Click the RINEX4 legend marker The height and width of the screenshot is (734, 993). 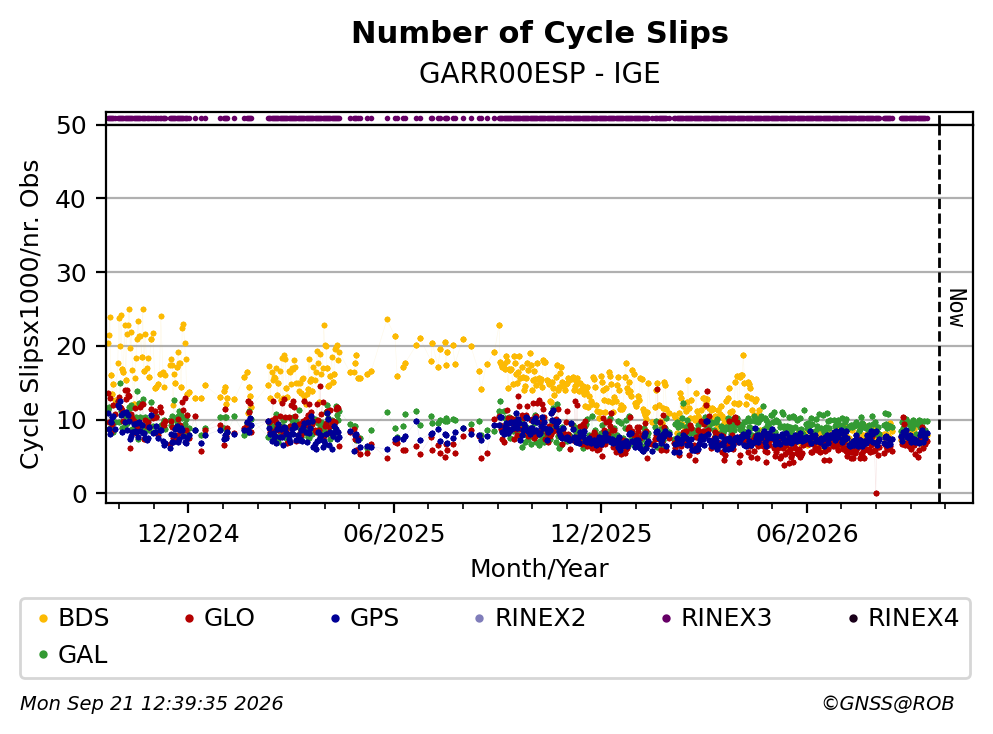(852, 618)
